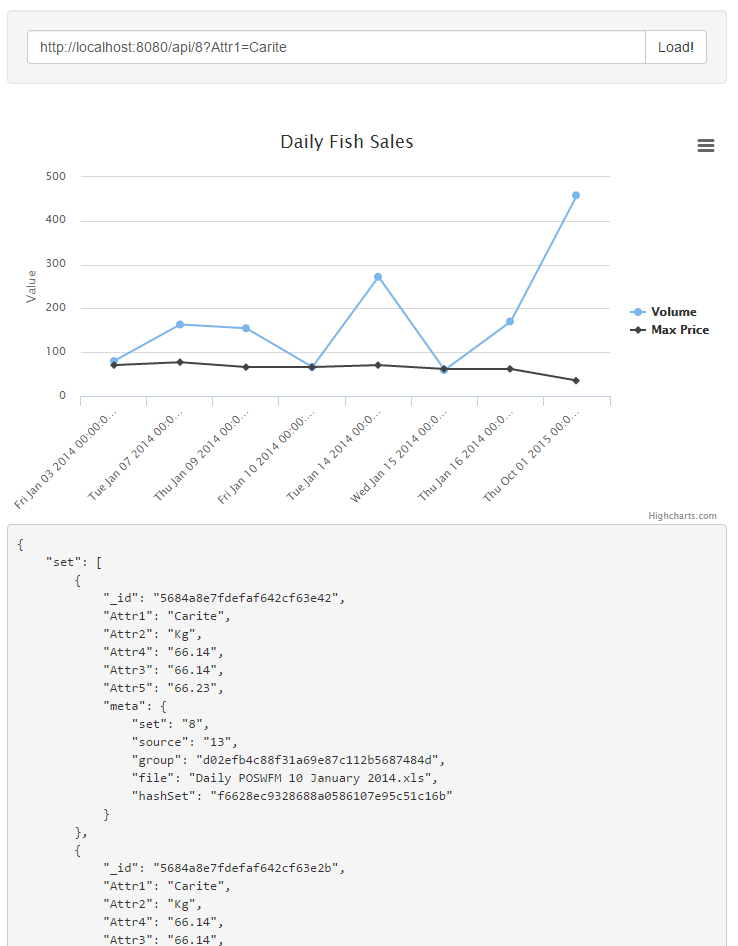
Task: Click the Volume point for Oct 01 2015
Action: pyautogui.click(x=576, y=196)
